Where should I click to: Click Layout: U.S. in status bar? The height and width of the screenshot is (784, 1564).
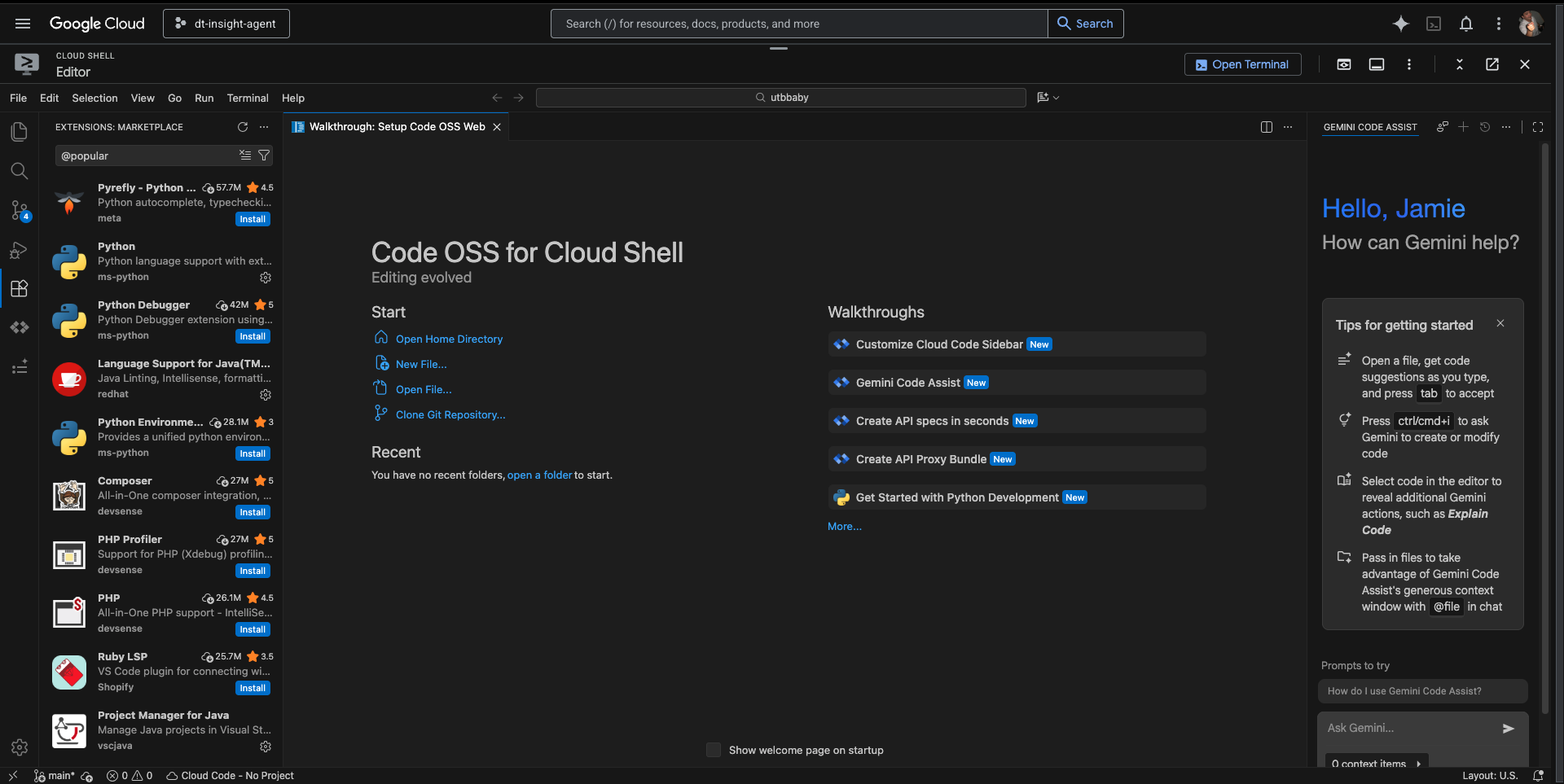1490,776
